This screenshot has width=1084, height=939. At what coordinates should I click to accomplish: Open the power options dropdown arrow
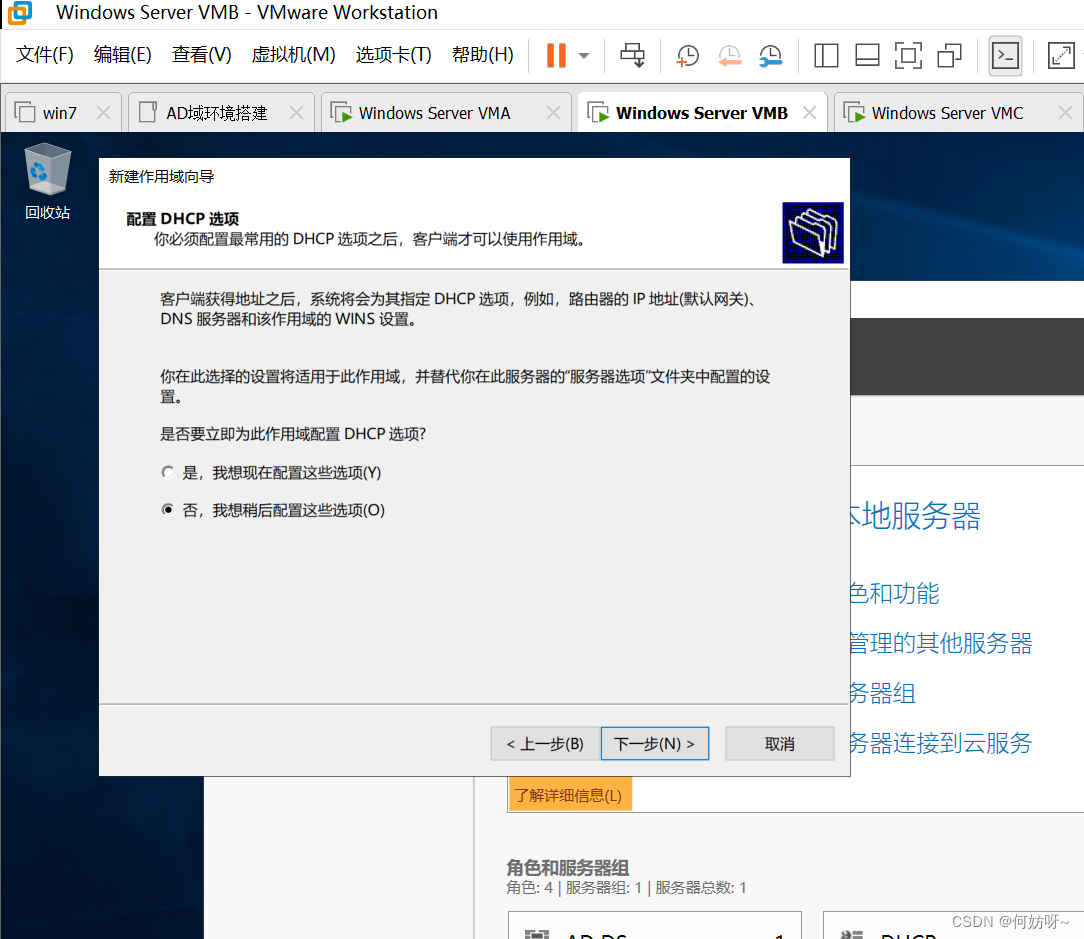click(x=584, y=56)
